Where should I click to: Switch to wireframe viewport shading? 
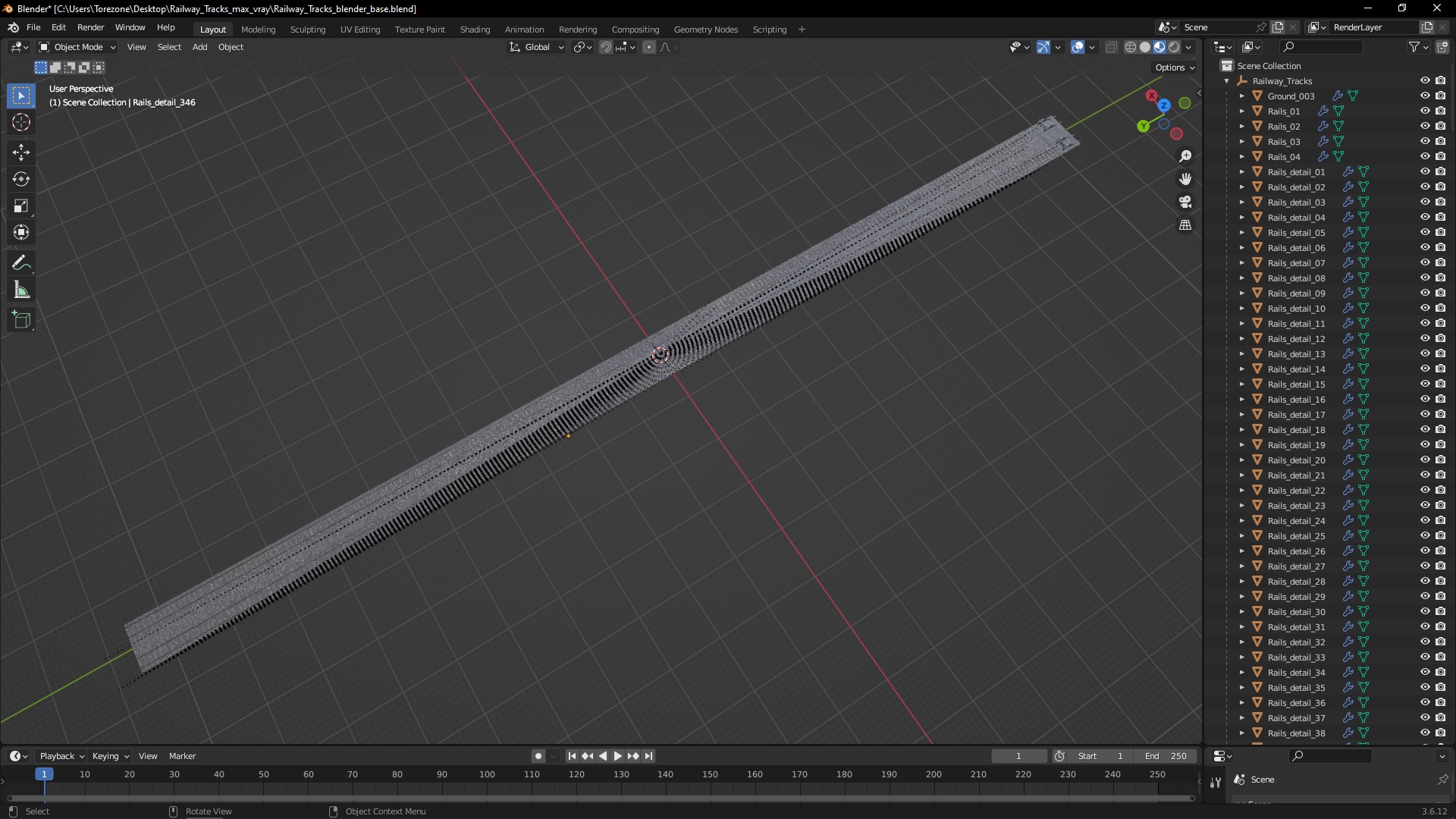point(1131,47)
